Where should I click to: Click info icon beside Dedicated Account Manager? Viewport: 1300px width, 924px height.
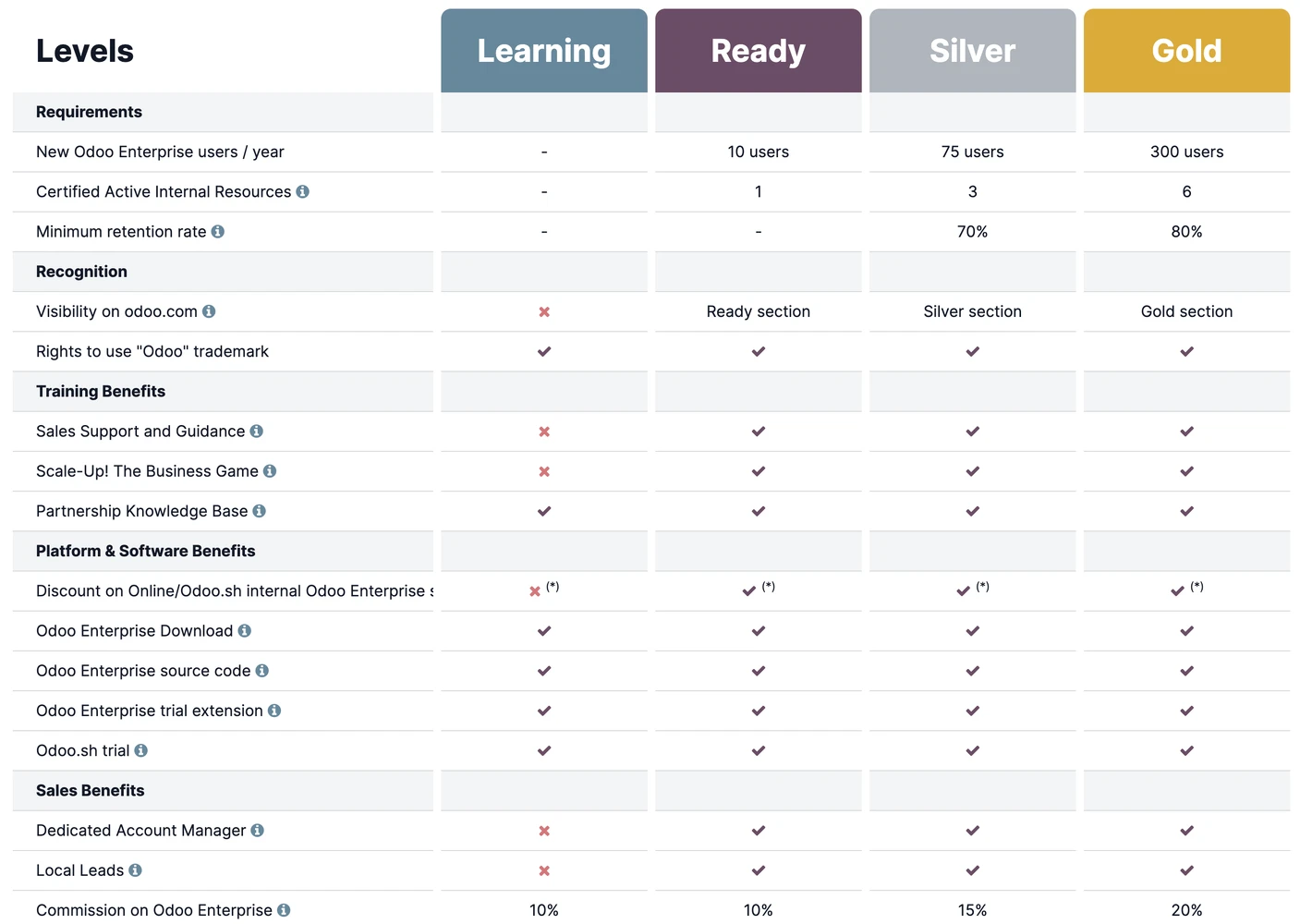pos(258,830)
